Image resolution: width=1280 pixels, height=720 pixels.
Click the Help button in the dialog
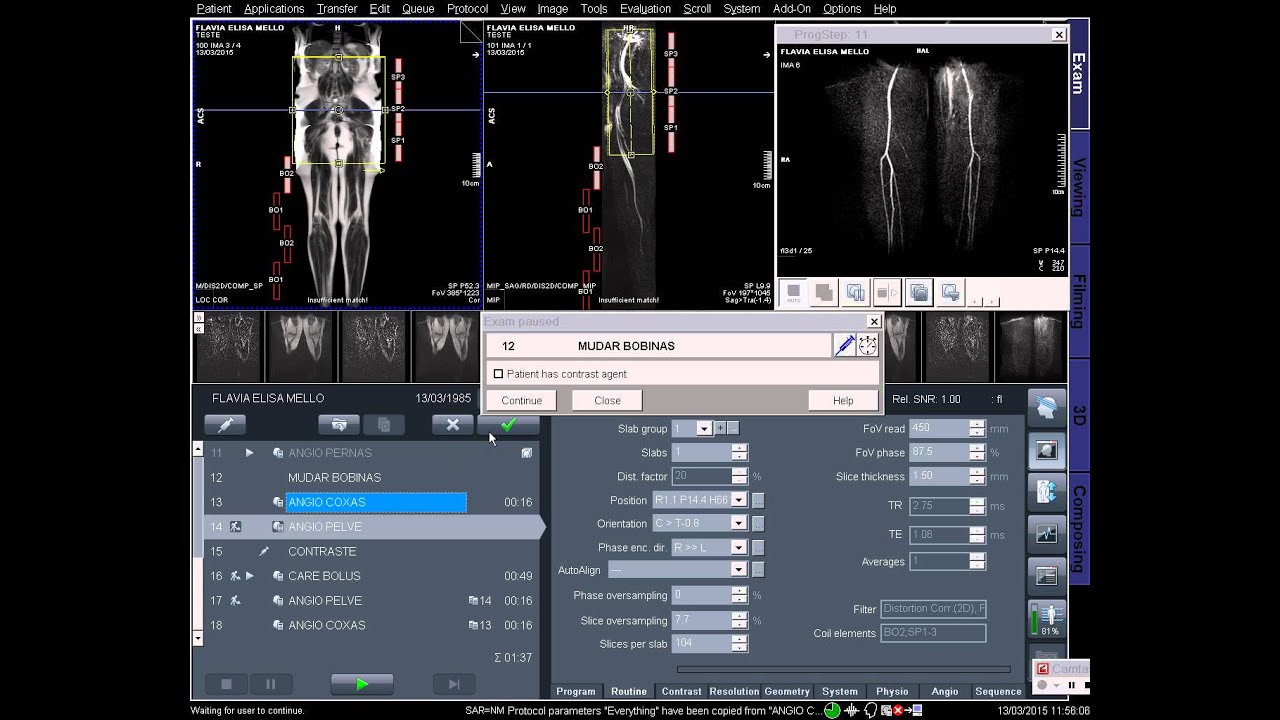click(843, 400)
